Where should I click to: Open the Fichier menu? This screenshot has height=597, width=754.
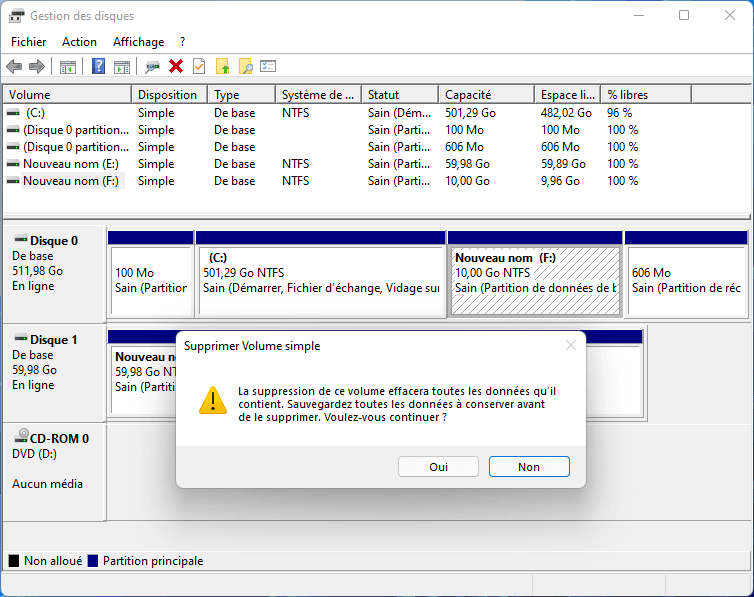29,42
